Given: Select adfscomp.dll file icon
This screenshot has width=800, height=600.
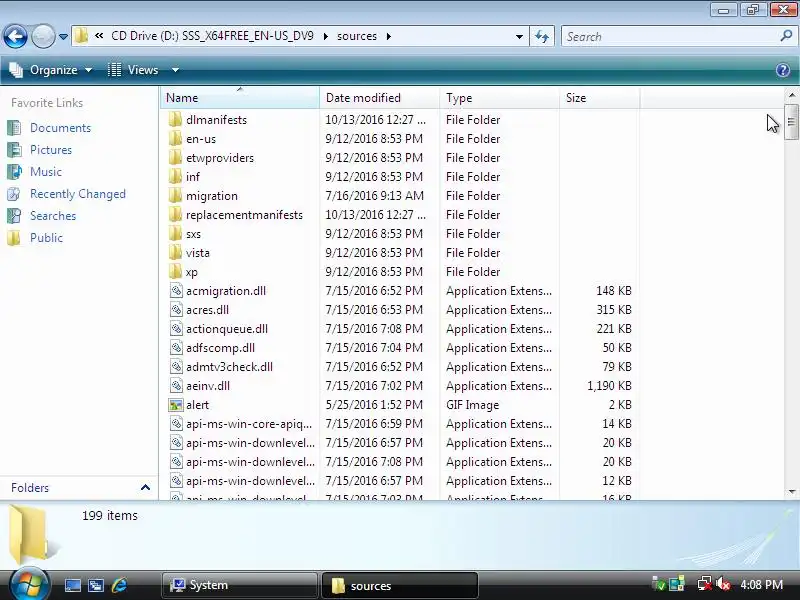Looking at the screenshot, I should [176, 347].
